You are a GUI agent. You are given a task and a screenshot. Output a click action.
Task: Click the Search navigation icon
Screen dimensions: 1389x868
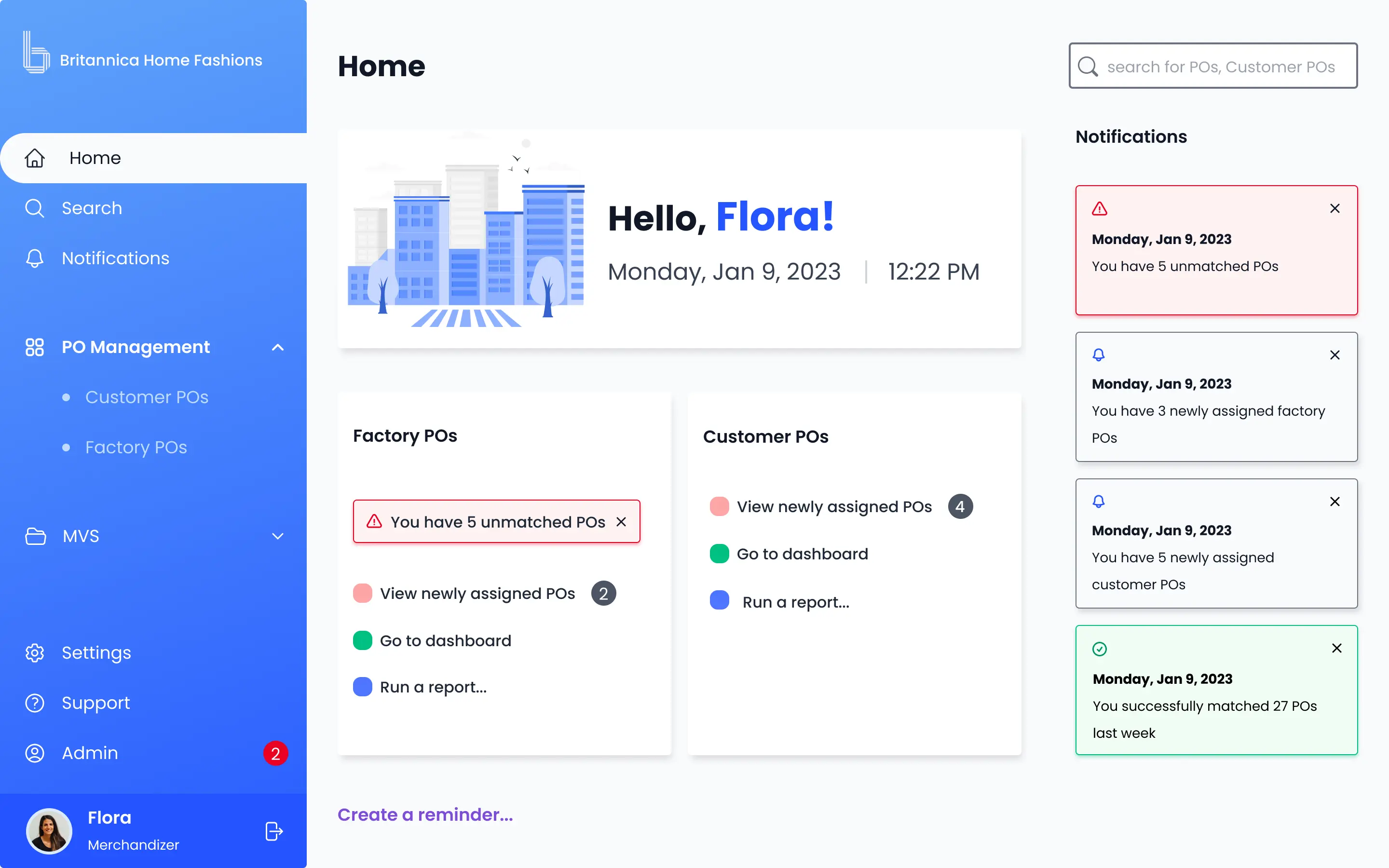34,208
